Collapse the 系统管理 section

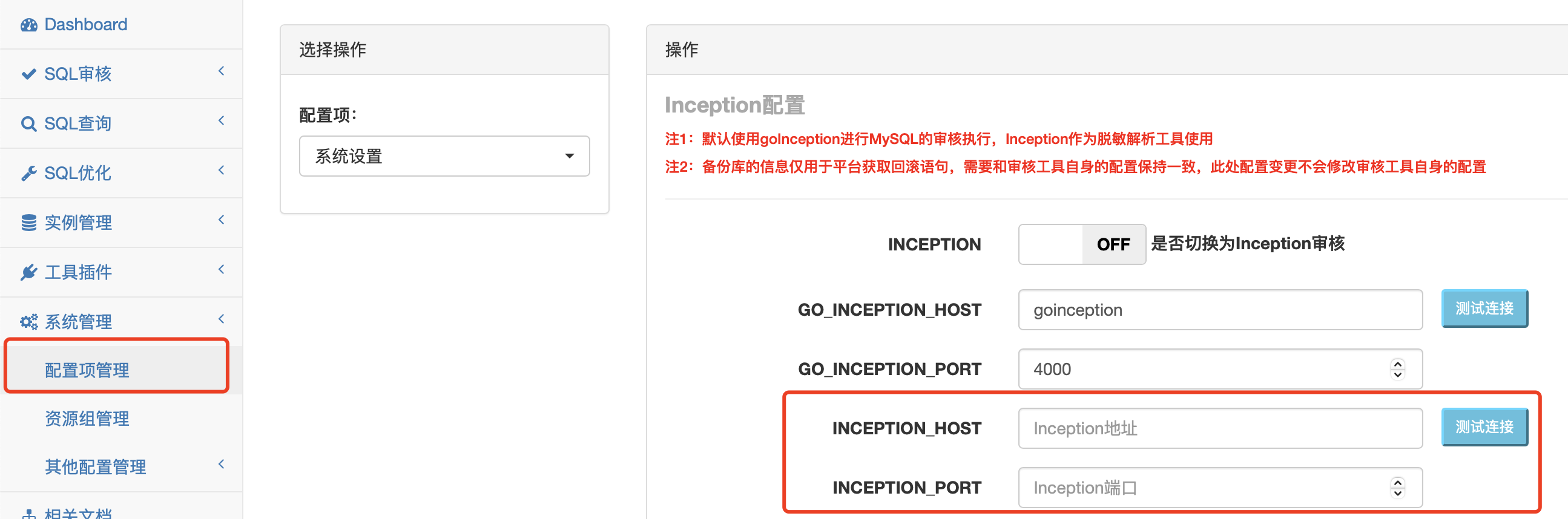tap(221, 319)
